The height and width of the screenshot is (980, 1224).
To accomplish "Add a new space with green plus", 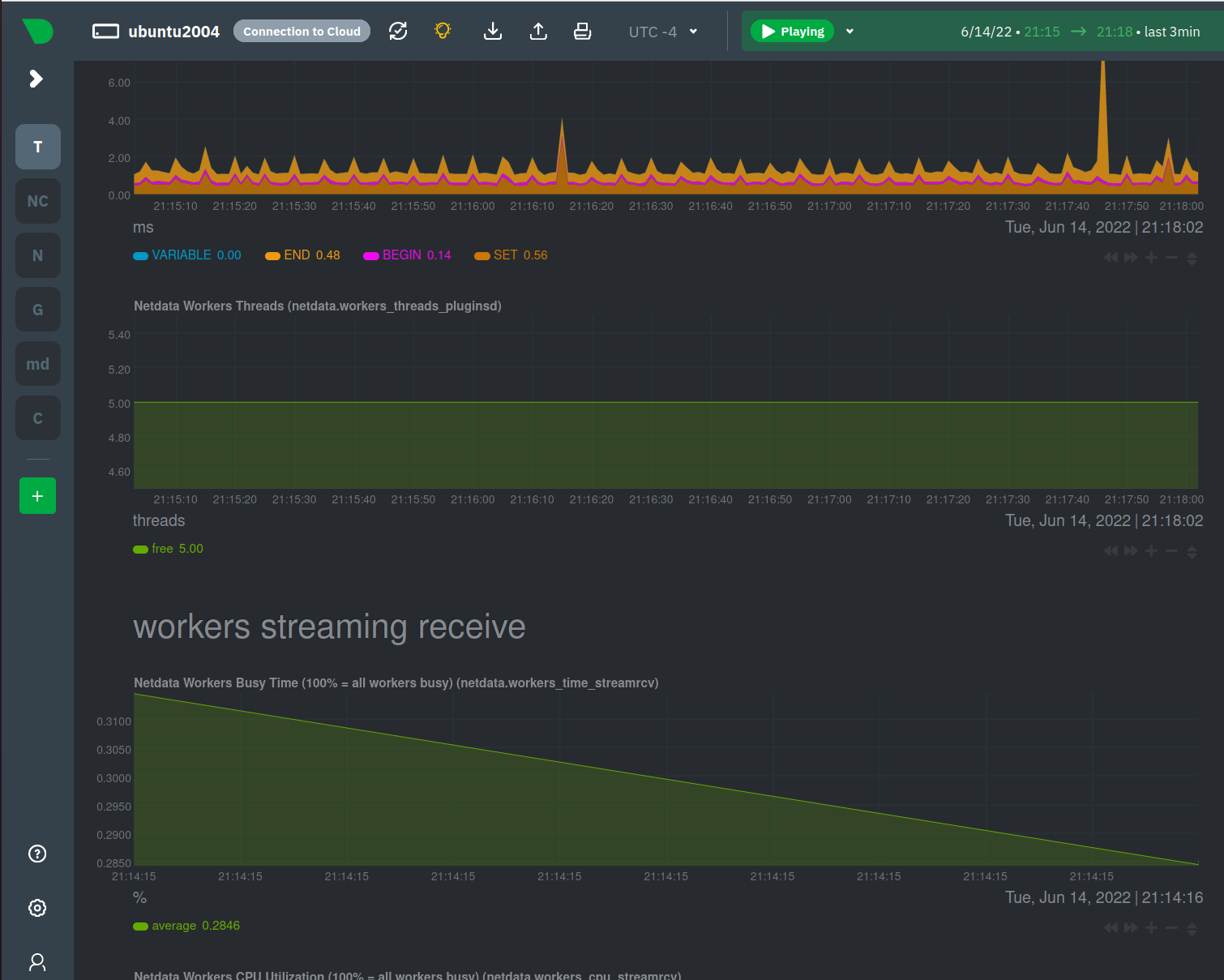I will tap(37, 495).
